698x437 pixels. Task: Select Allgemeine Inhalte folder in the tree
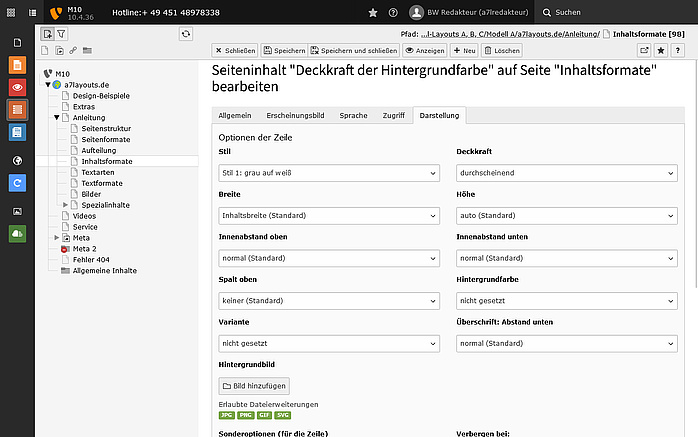pos(105,271)
